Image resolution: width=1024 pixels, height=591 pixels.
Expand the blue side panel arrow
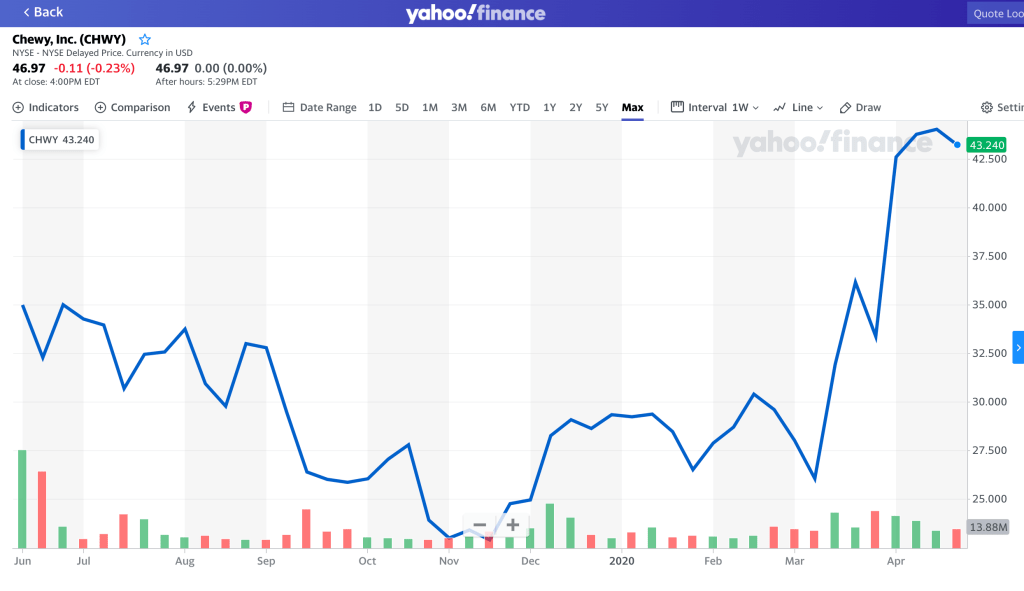point(1018,347)
